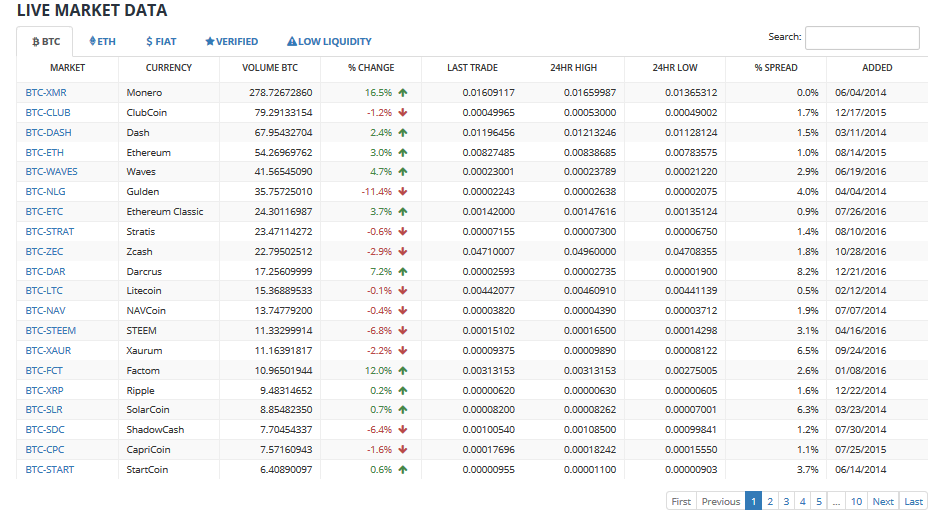Click red down arrow in Gulden row
The image size is (940, 518).
(403, 191)
